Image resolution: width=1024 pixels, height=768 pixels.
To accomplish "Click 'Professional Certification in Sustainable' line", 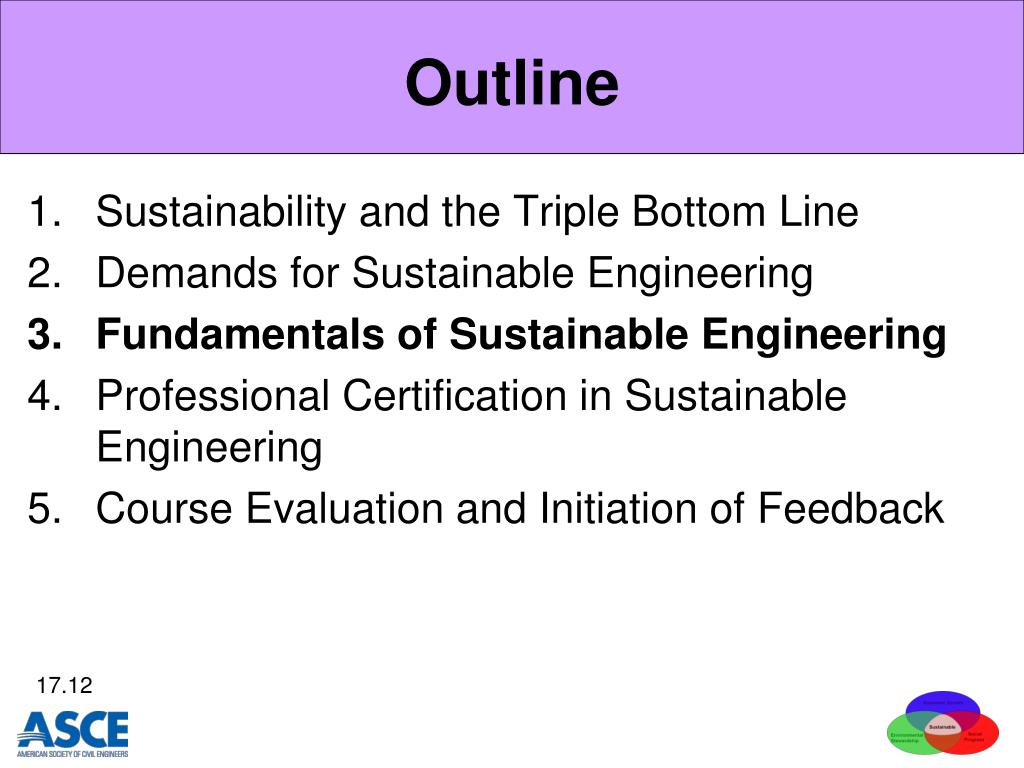I will (471, 396).
